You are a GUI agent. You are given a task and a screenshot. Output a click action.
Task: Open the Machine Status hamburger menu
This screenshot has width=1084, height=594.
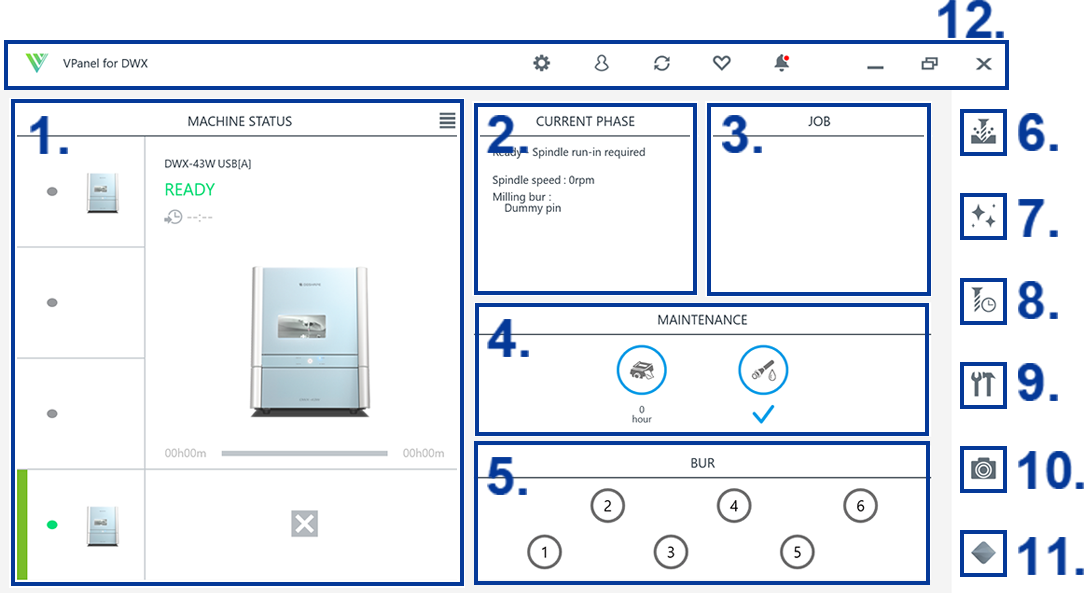(x=447, y=121)
